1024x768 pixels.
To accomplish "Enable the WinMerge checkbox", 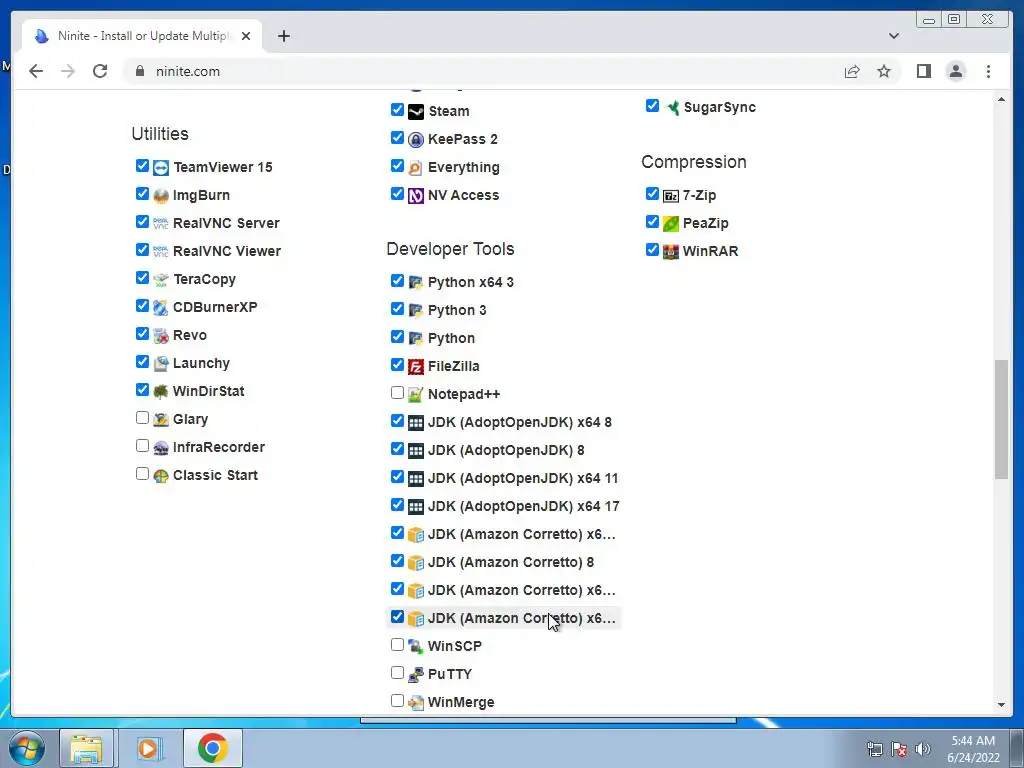I will (397, 701).
